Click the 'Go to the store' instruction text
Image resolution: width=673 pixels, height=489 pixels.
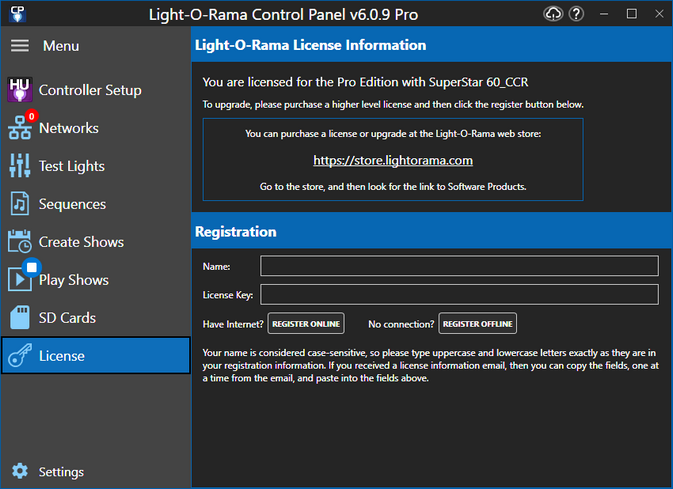393,186
